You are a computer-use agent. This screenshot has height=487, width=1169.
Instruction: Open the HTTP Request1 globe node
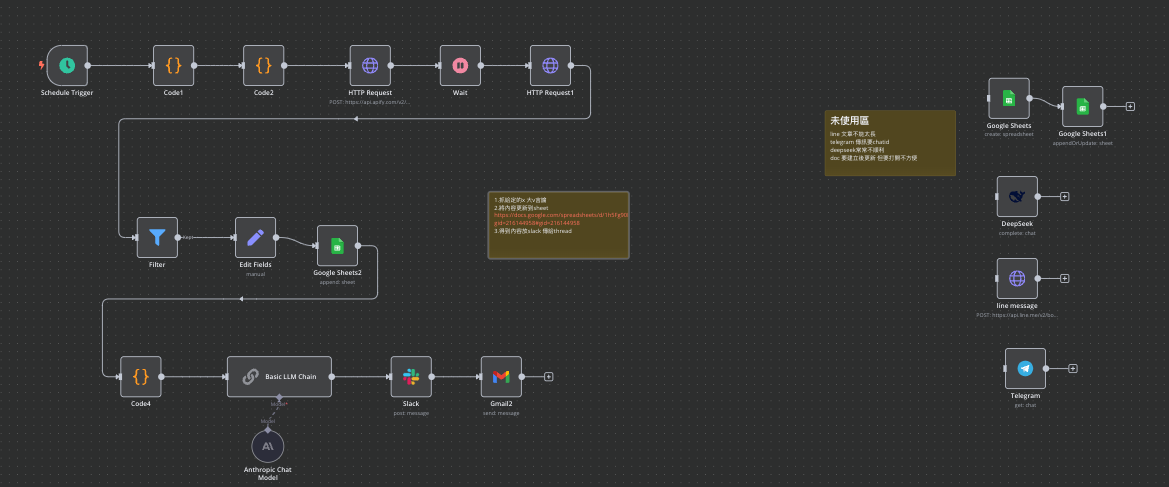tap(550, 66)
